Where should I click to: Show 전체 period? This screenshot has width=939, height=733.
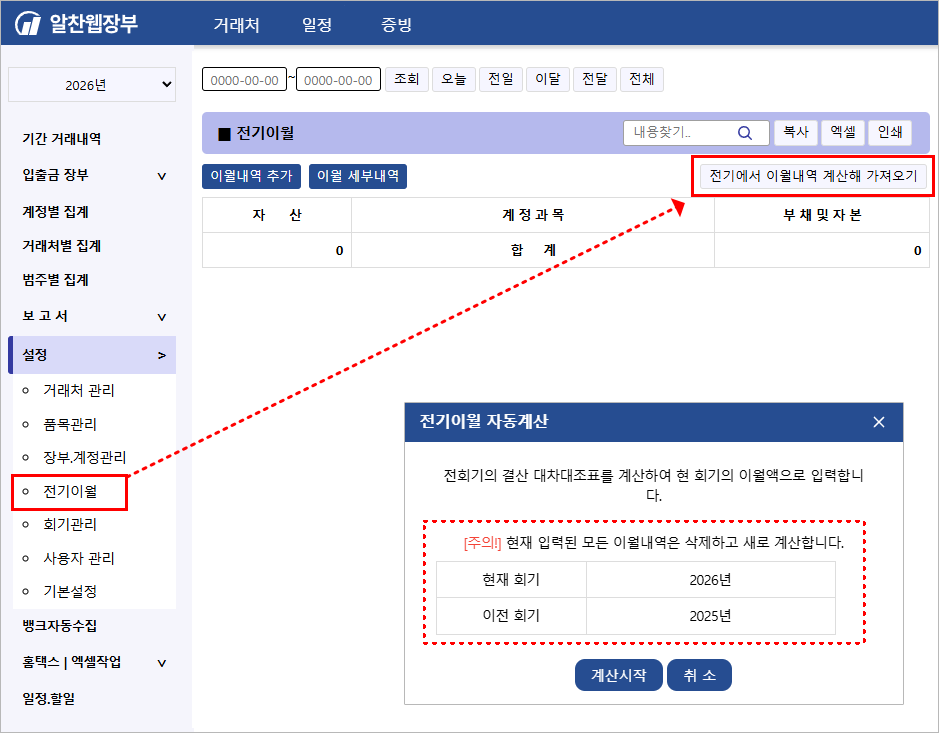641,79
